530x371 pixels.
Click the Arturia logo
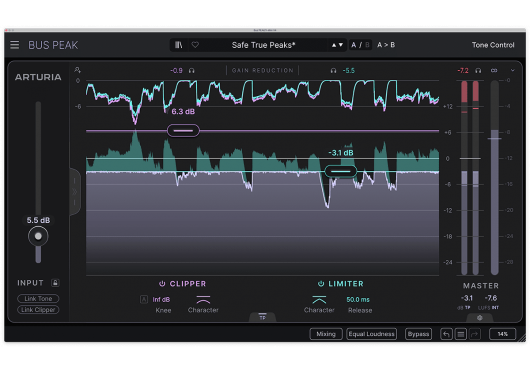coord(38,77)
